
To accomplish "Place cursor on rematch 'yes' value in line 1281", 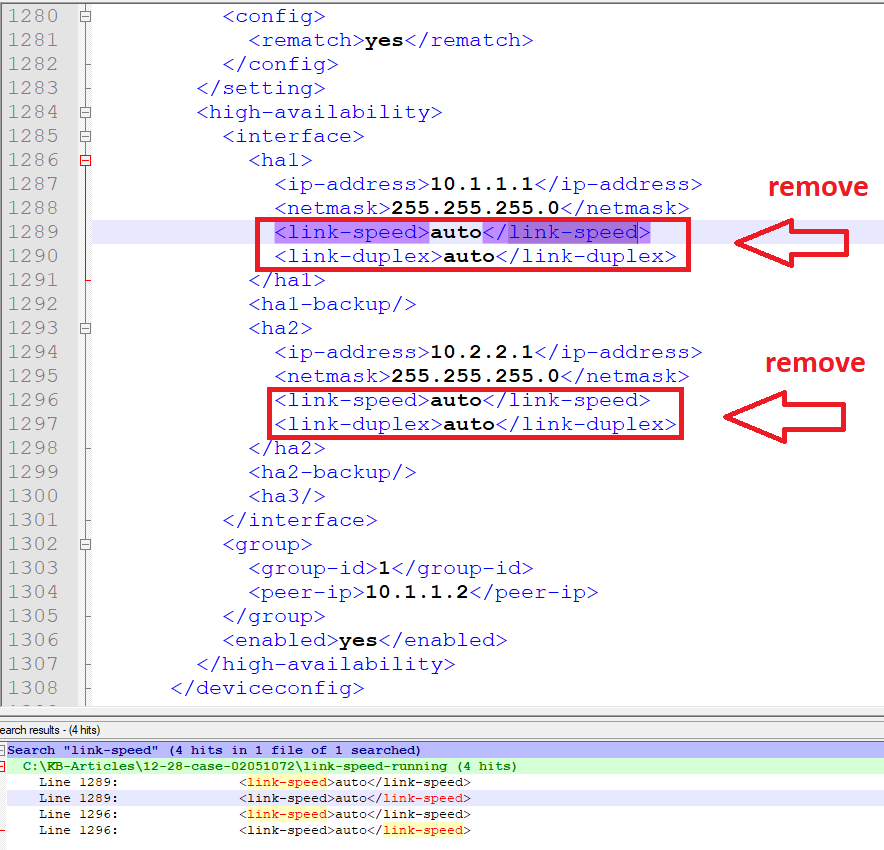I will (x=384, y=41).
